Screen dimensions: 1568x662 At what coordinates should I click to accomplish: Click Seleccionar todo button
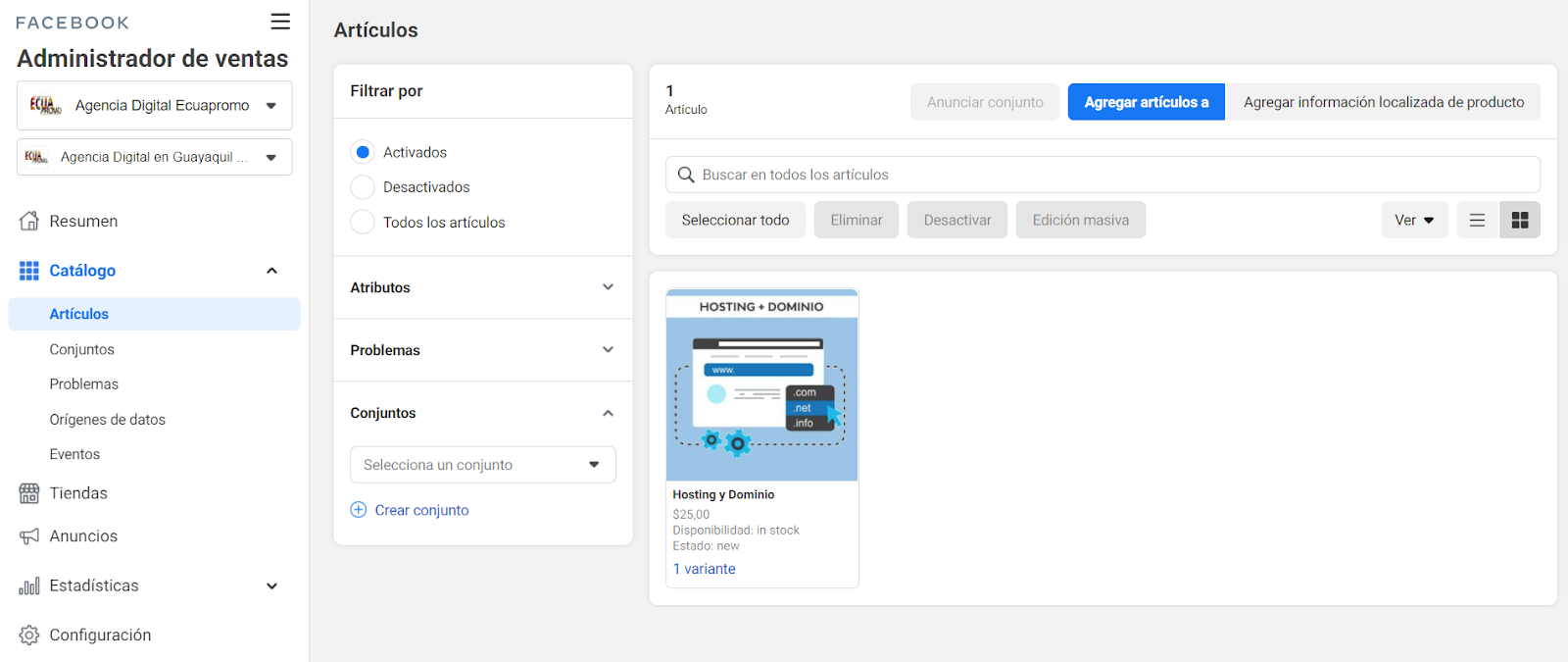(735, 220)
